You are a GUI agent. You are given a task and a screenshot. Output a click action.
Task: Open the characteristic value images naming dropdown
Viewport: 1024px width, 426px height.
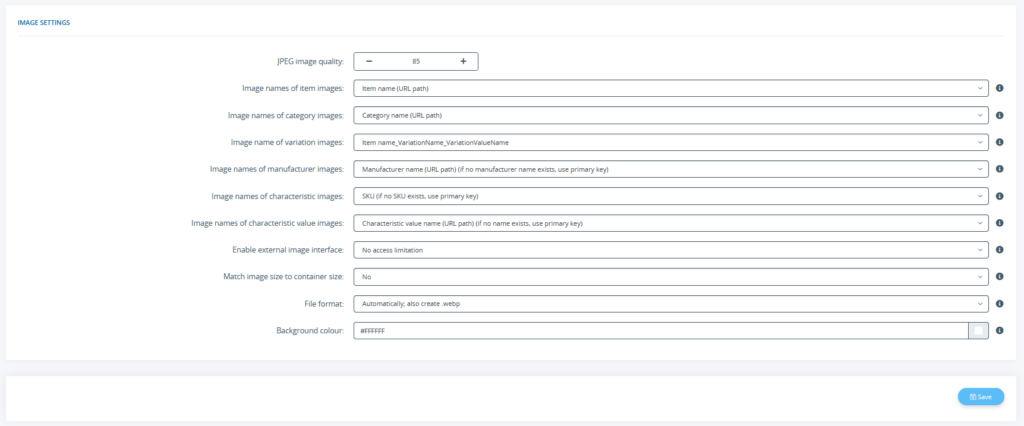pyautogui.click(x=671, y=223)
